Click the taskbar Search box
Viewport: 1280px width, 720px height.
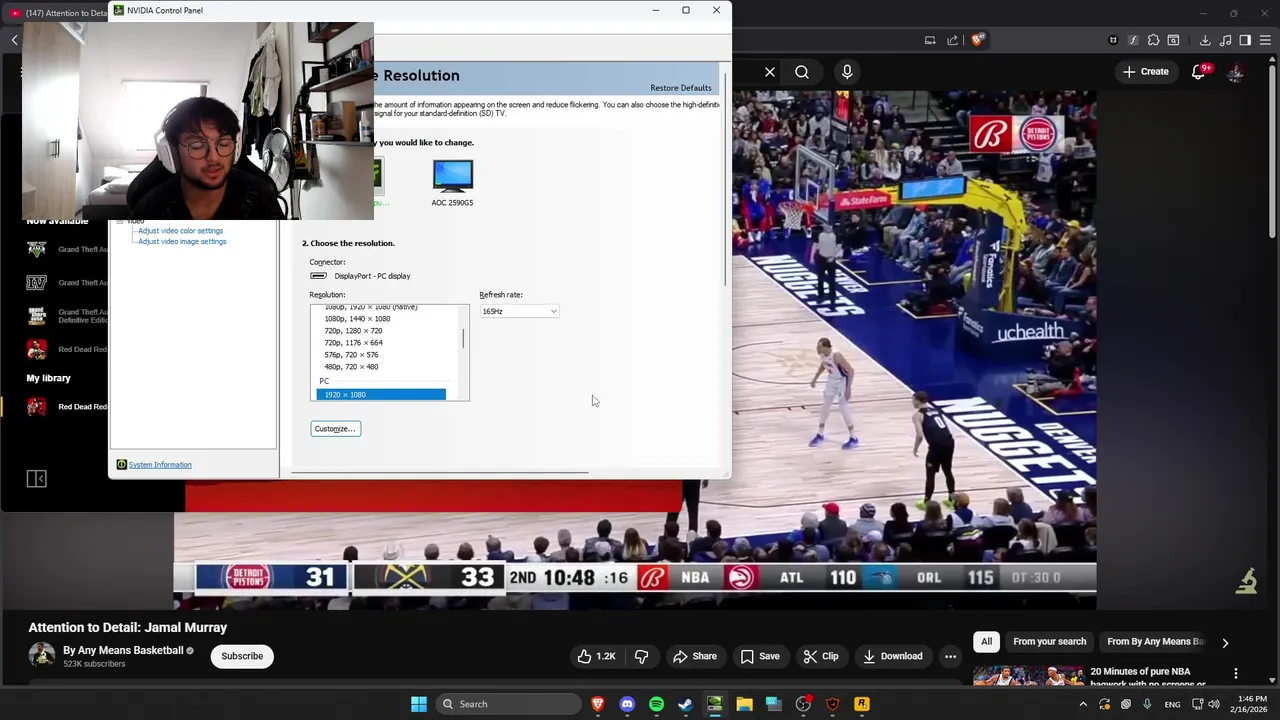coord(510,704)
